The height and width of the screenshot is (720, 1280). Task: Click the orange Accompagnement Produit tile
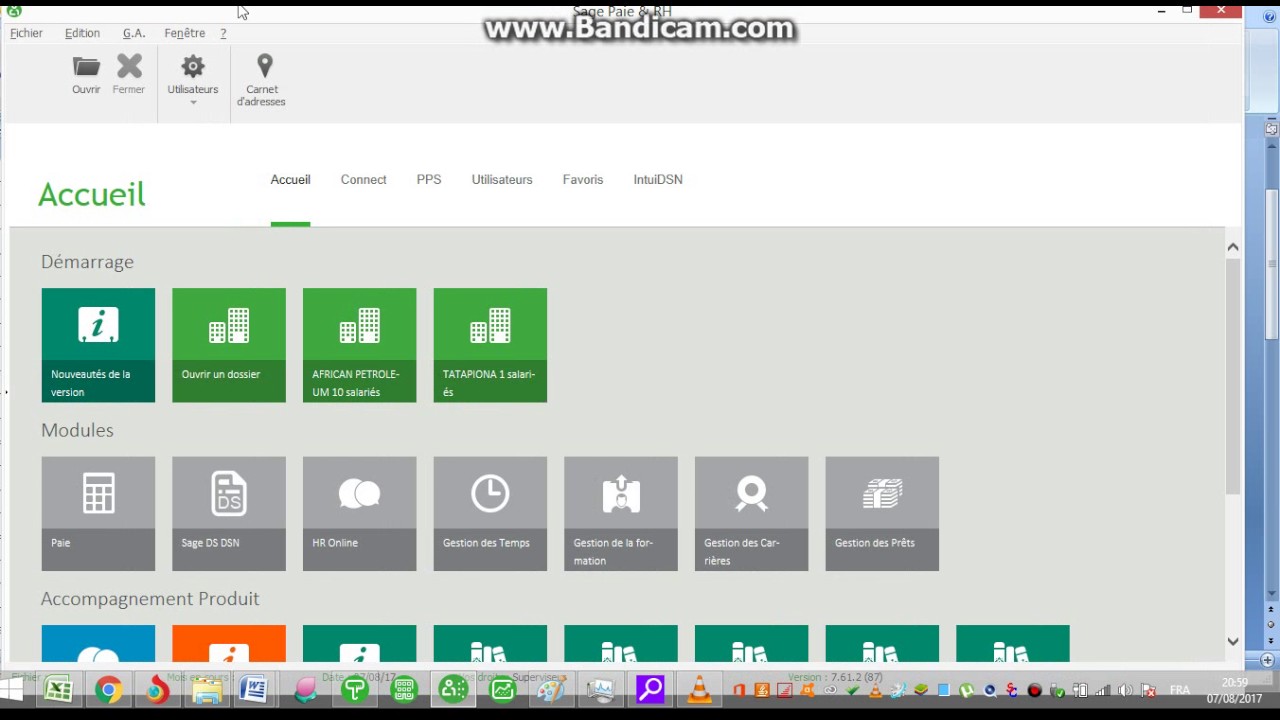point(229,643)
